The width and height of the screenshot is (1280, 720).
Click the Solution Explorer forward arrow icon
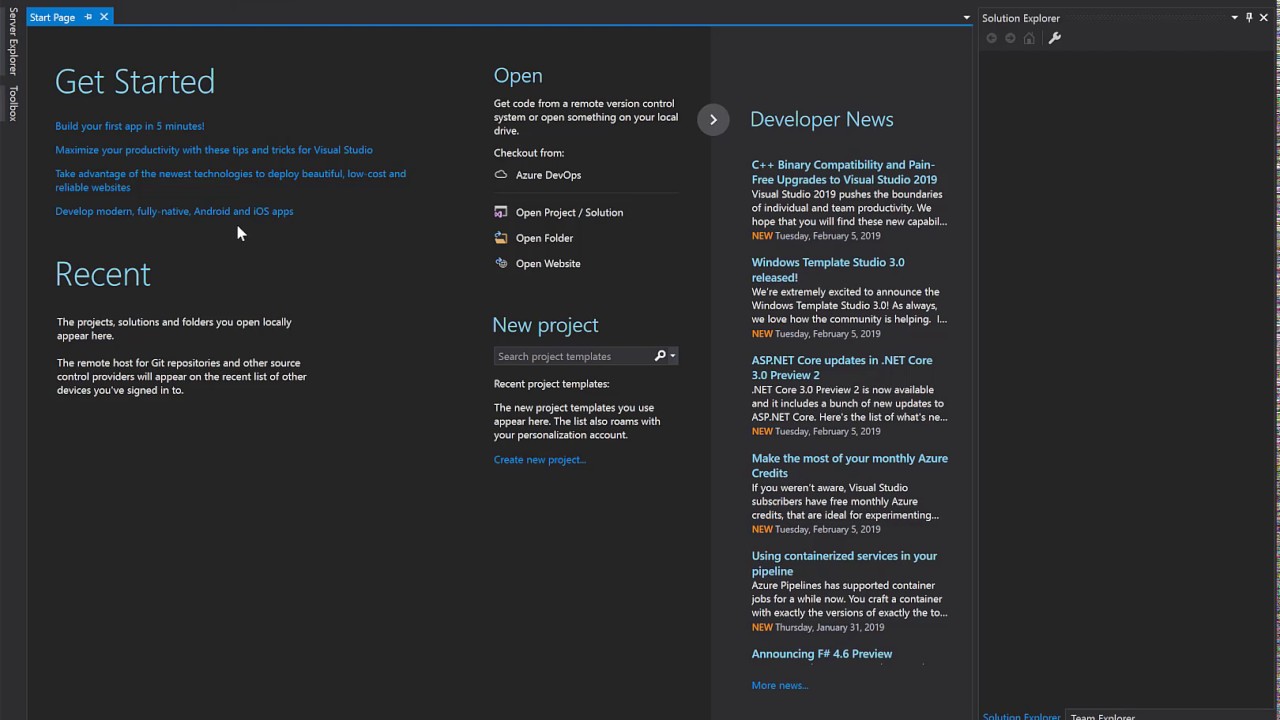tap(1010, 38)
